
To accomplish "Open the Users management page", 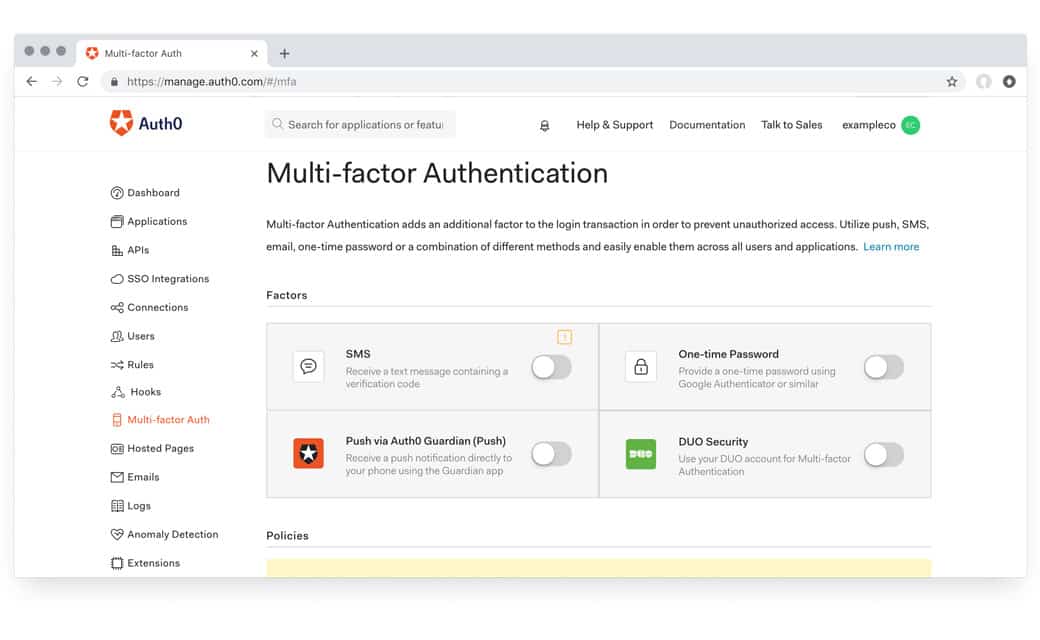I will (x=139, y=336).
